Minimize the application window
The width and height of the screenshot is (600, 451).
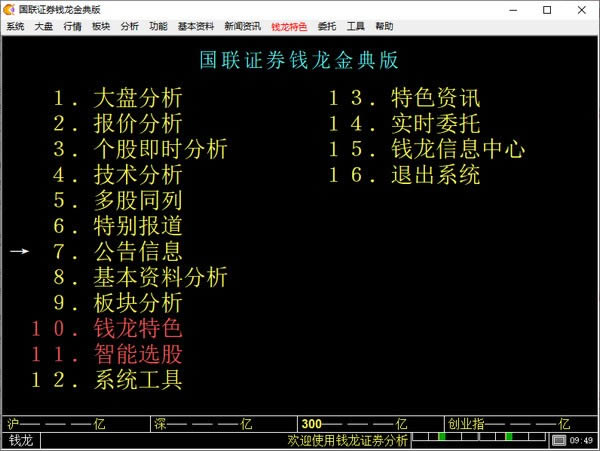[513, 10]
